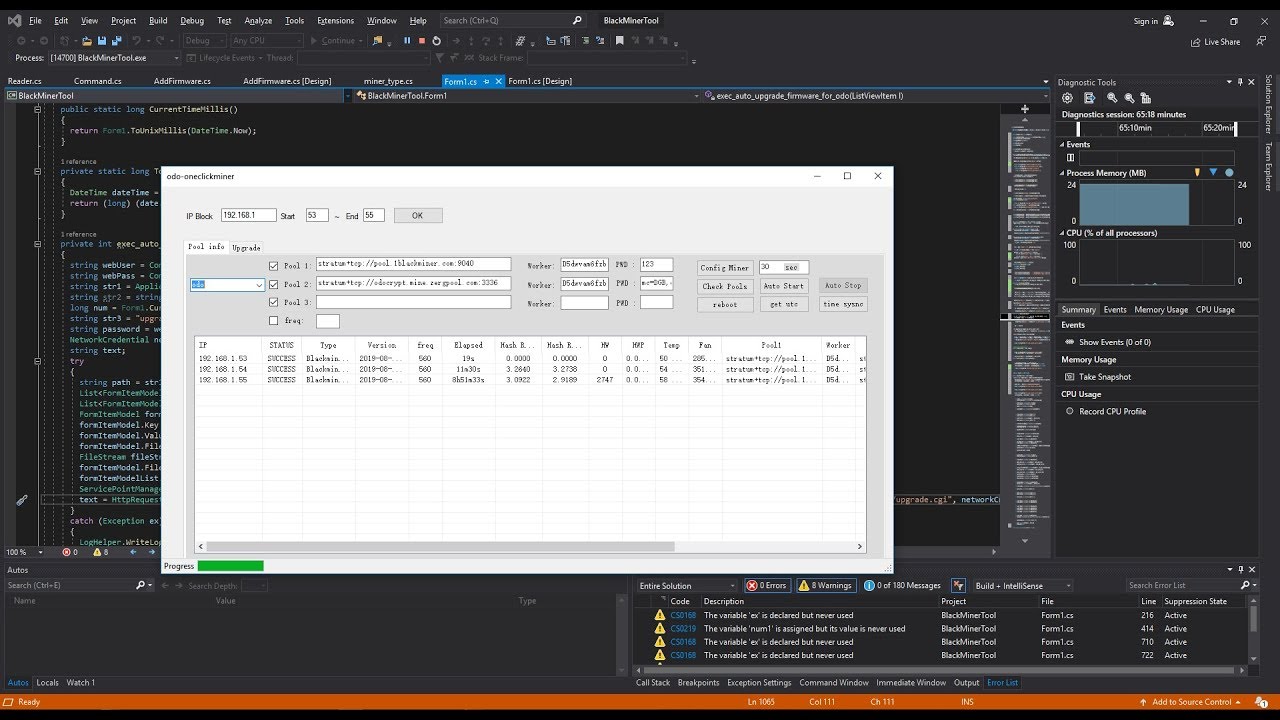Viewport: 1280px width, 720px height.
Task: Click the OK button in odo-oneclickminer
Action: [418, 215]
